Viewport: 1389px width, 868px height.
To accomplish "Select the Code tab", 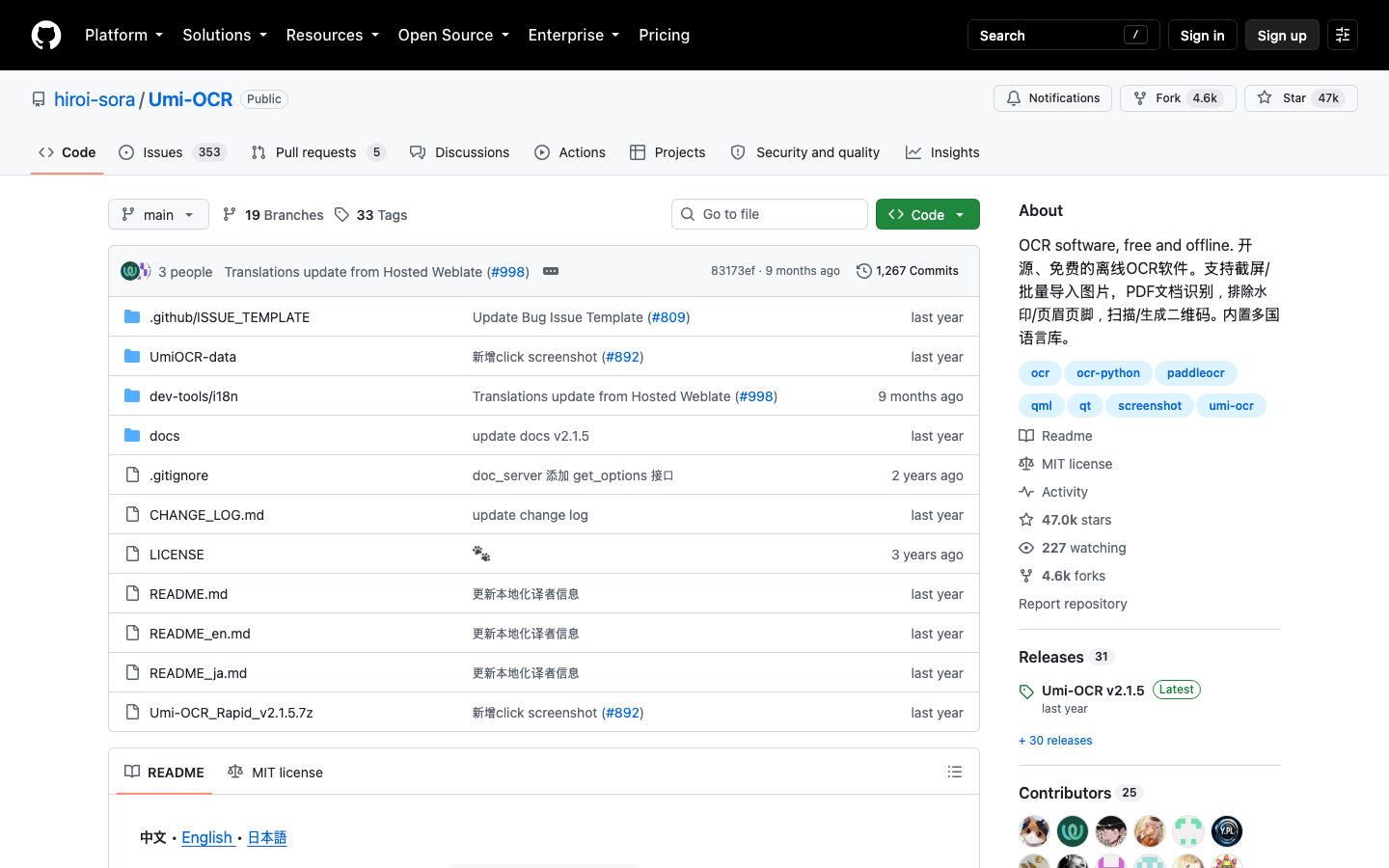I will tap(68, 152).
